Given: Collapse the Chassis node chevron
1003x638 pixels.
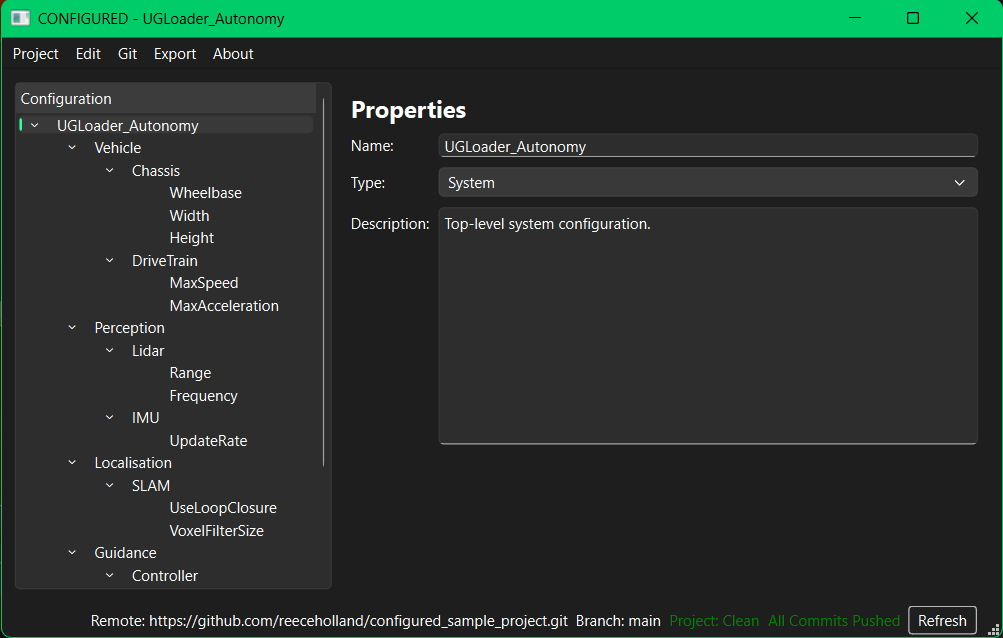Looking at the screenshot, I should click(110, 171).
